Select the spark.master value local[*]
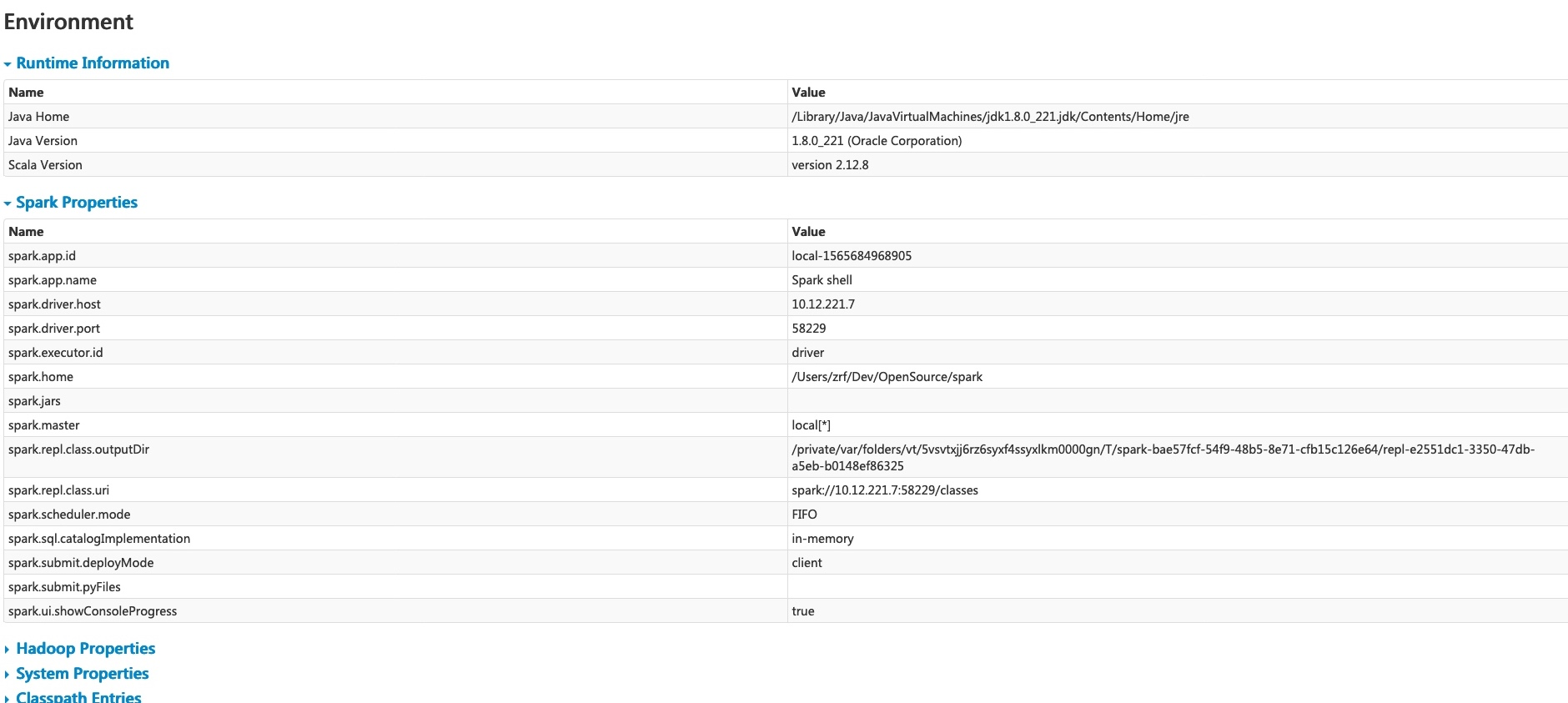 coord(811,425)
